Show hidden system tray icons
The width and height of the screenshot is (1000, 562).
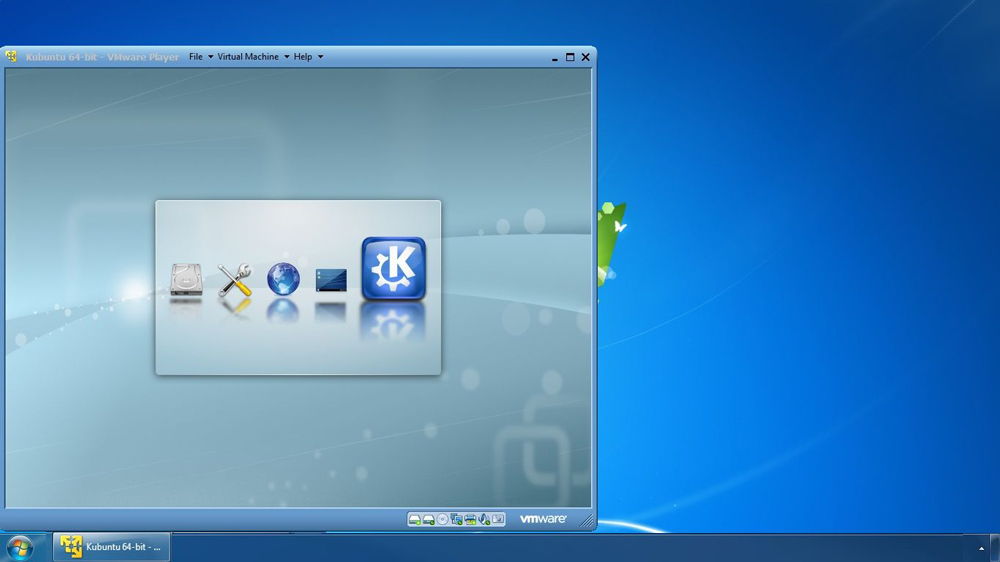pos(981,548)
